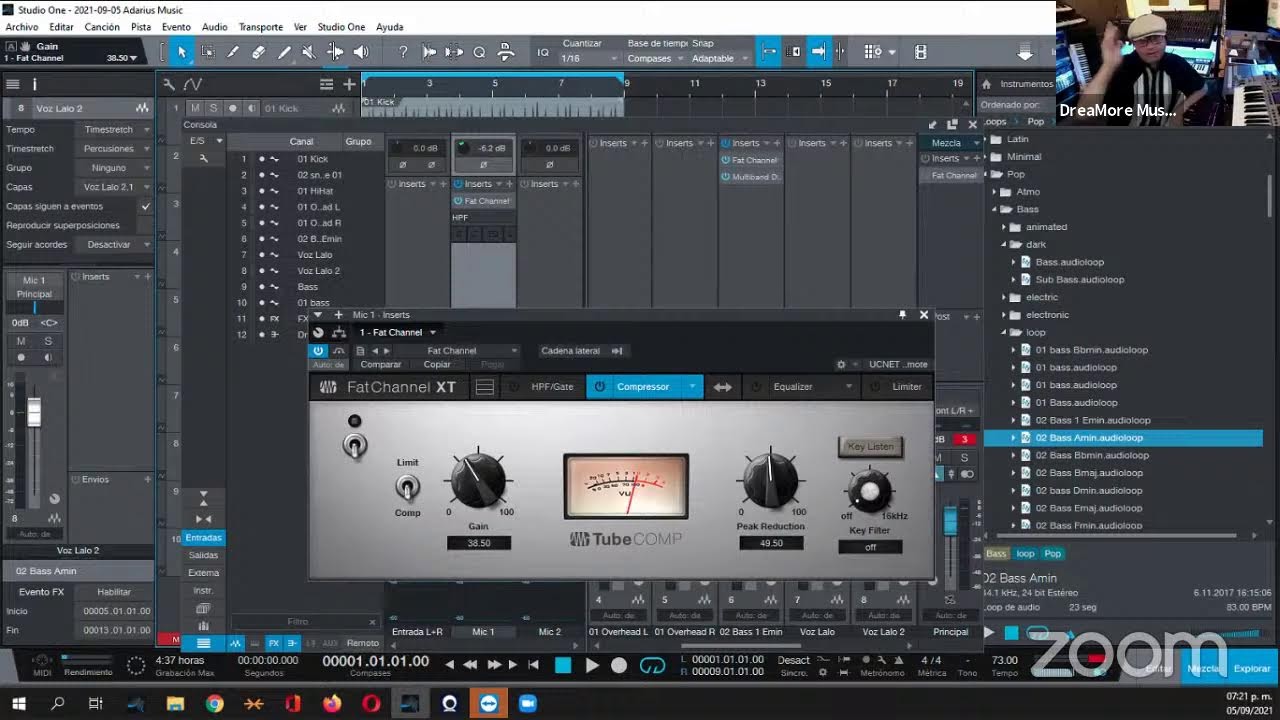Click the transport Play button

click(592, 665)
